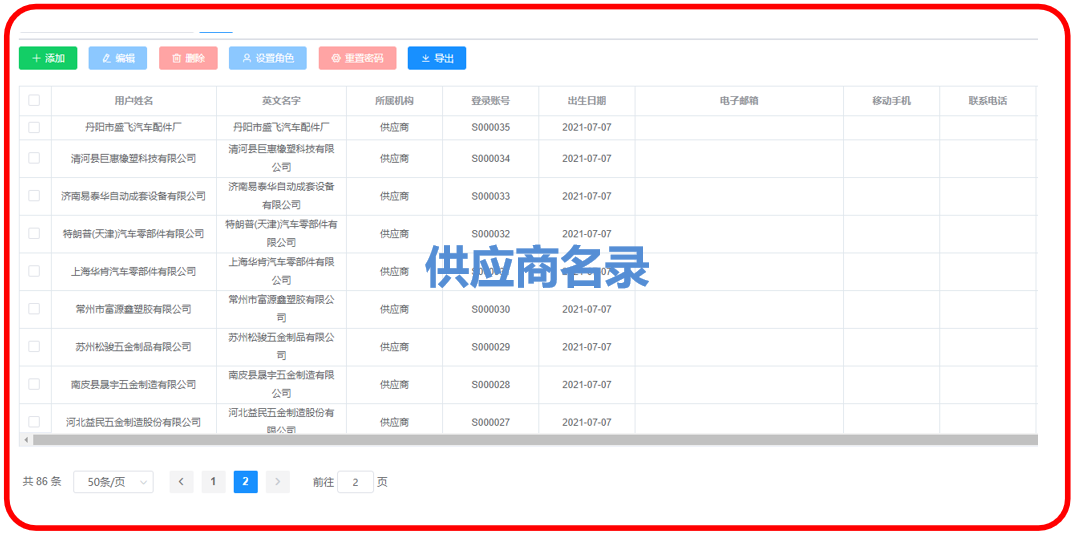Toggle the select-all header checkbox

(34, 100)
